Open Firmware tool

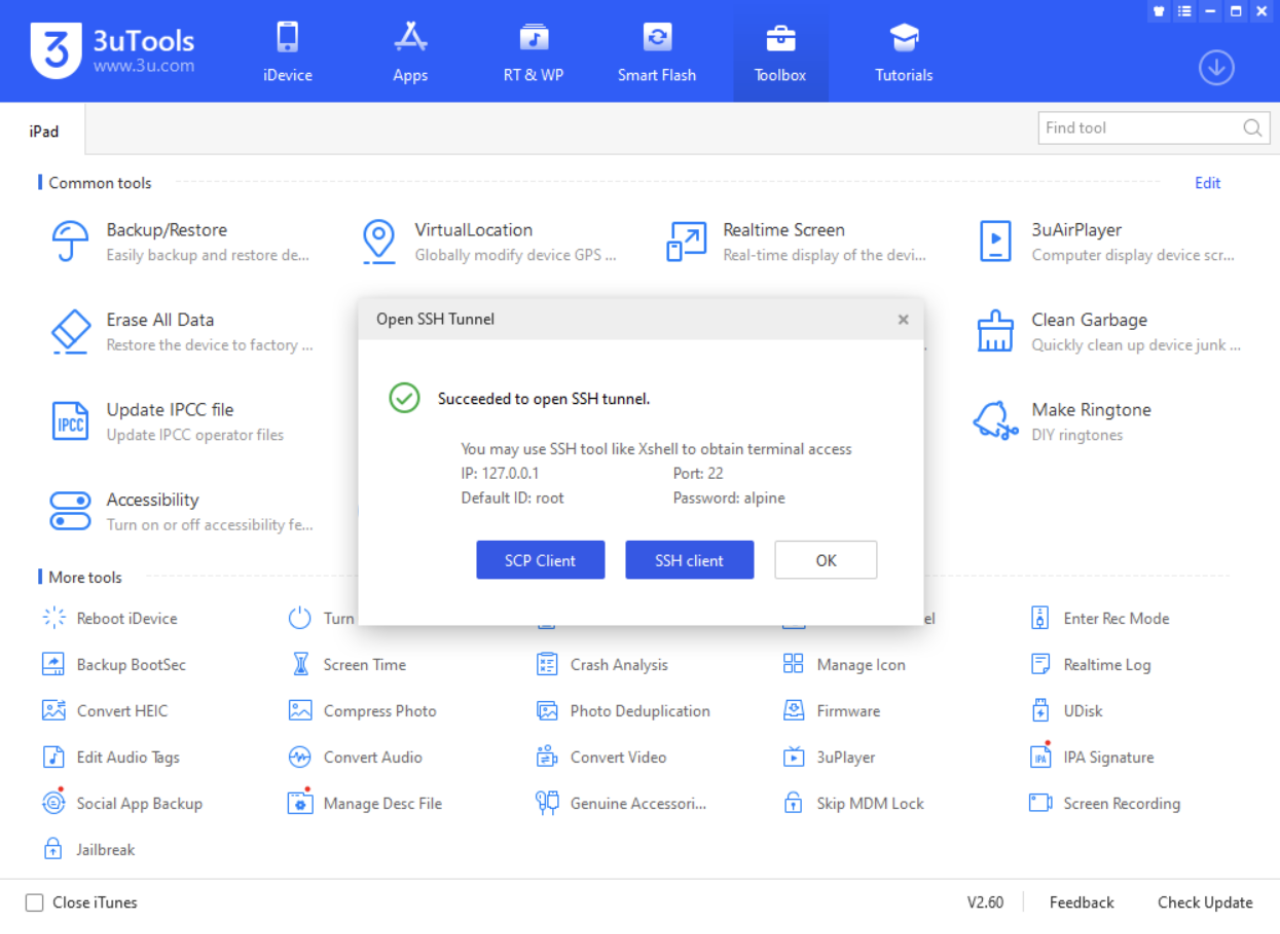(x=832, y=711)
